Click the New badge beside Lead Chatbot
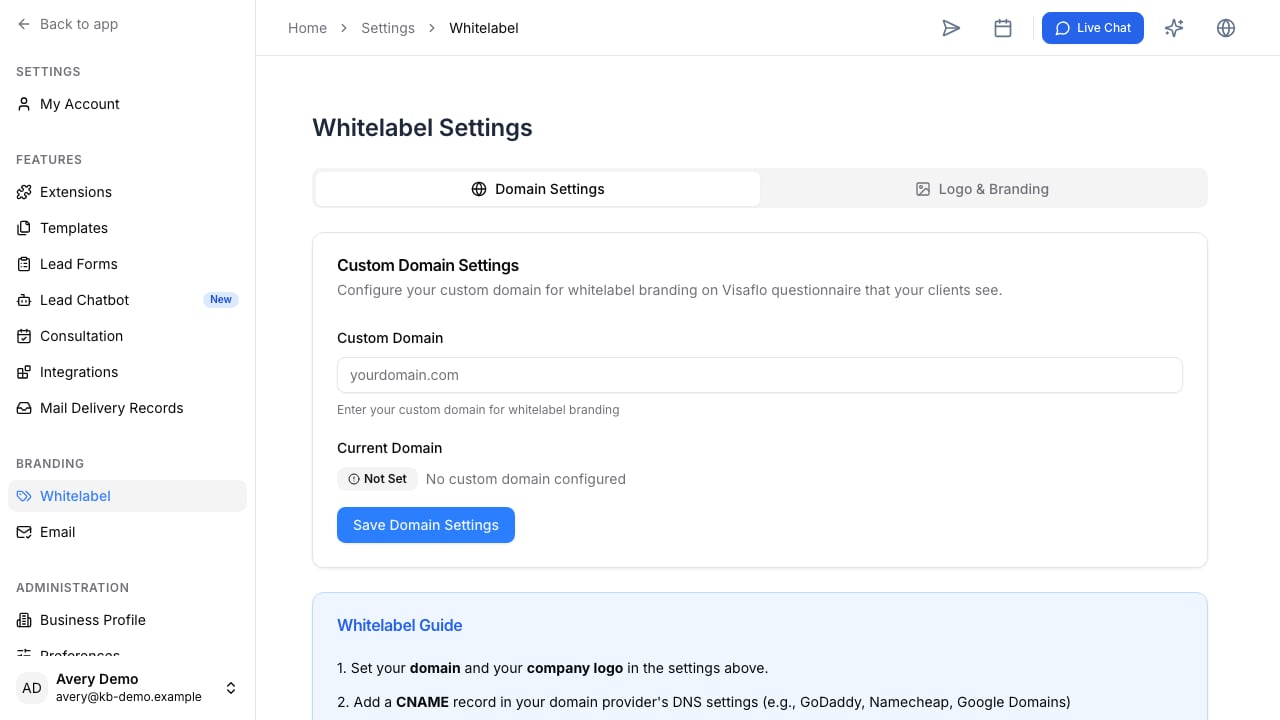The image size is (1280, 720). (221, 300)
